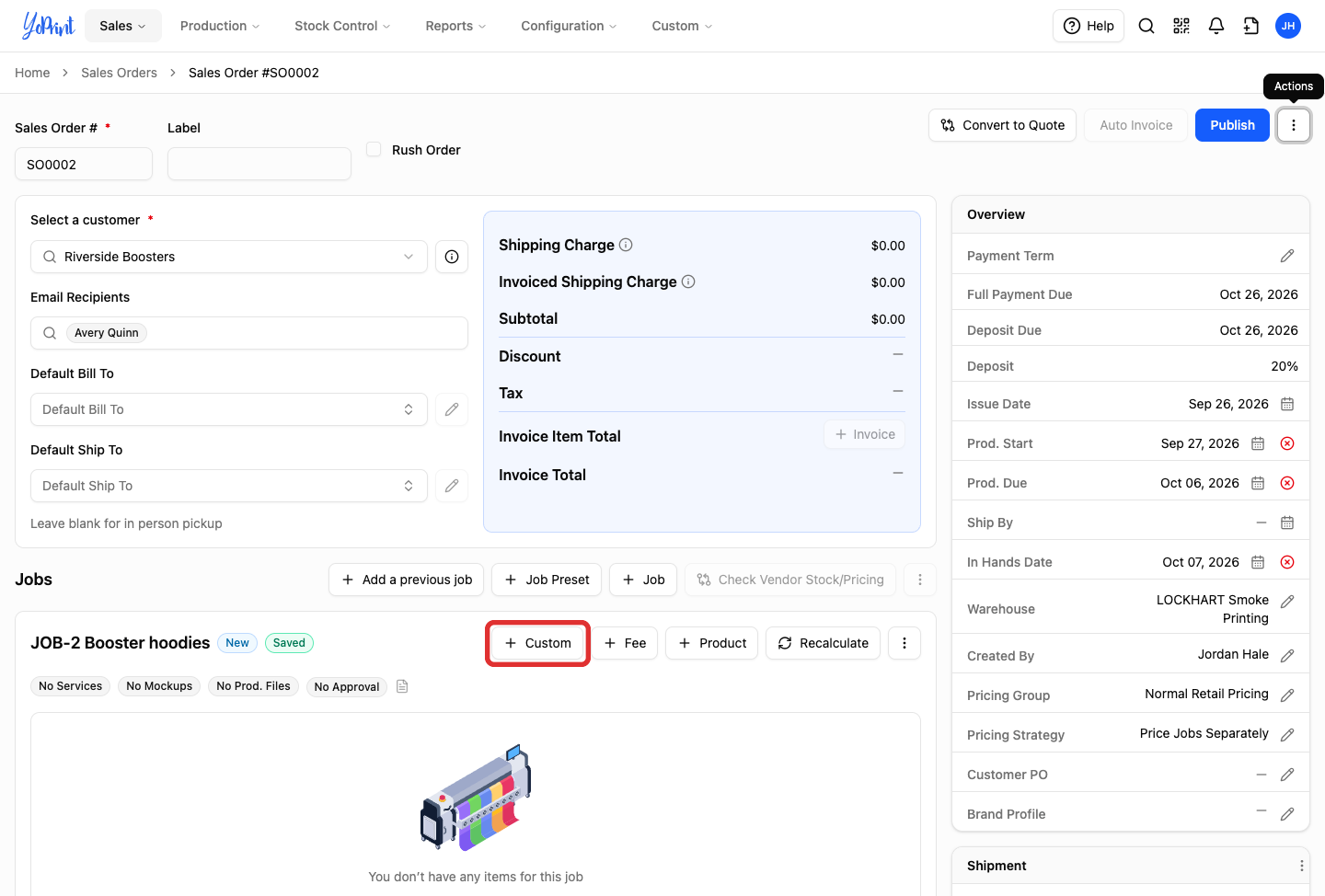Add a previous job
This screenshot has width=1325, height=896.
coord(407,580)
